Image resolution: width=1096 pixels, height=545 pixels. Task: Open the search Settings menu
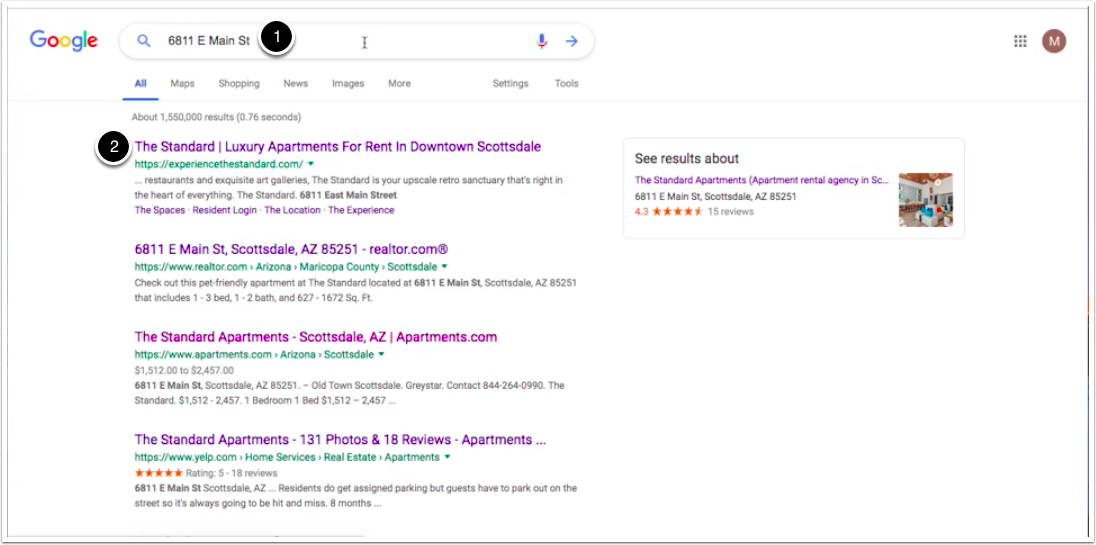click(511, 83)
